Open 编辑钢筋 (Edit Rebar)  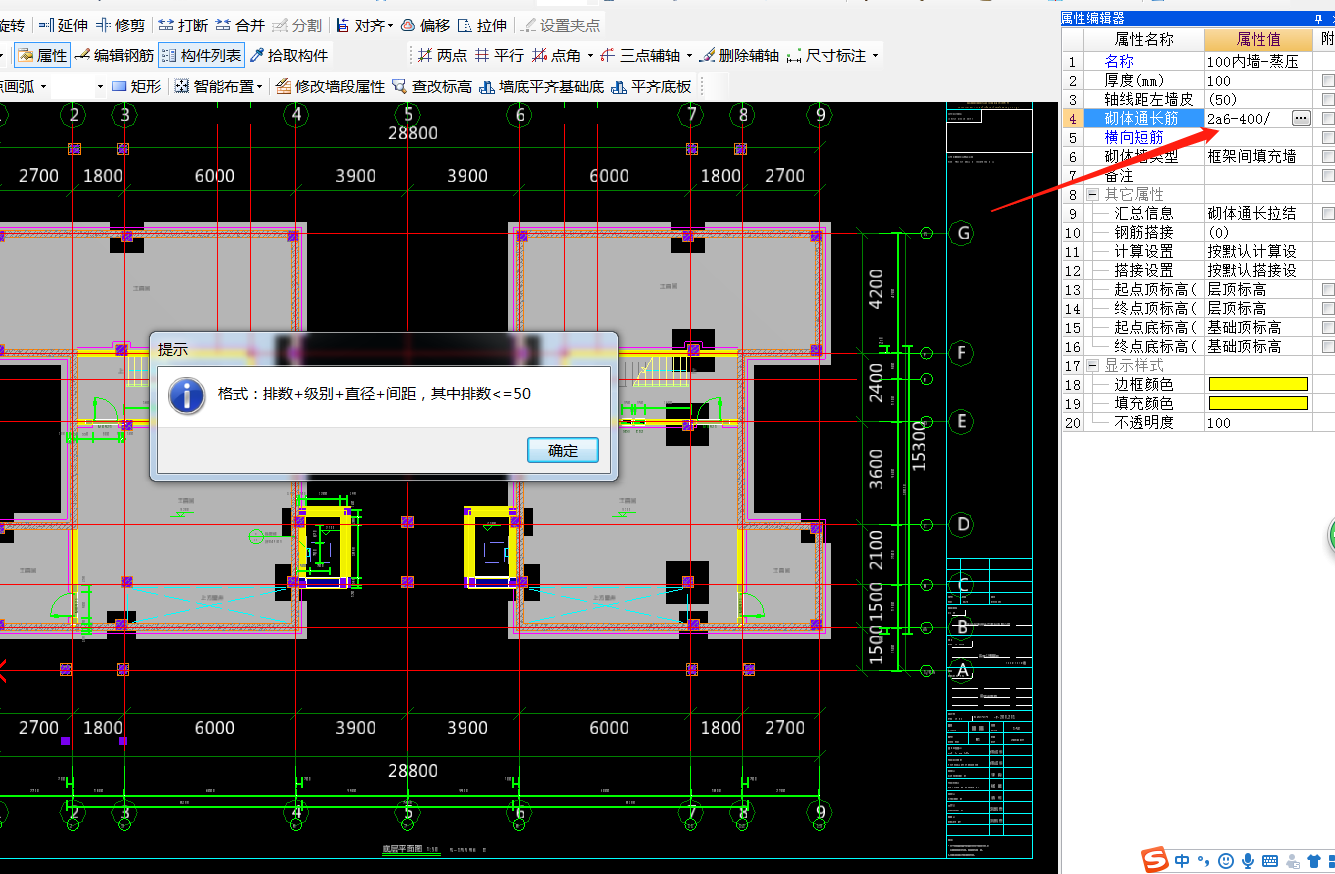115,56
